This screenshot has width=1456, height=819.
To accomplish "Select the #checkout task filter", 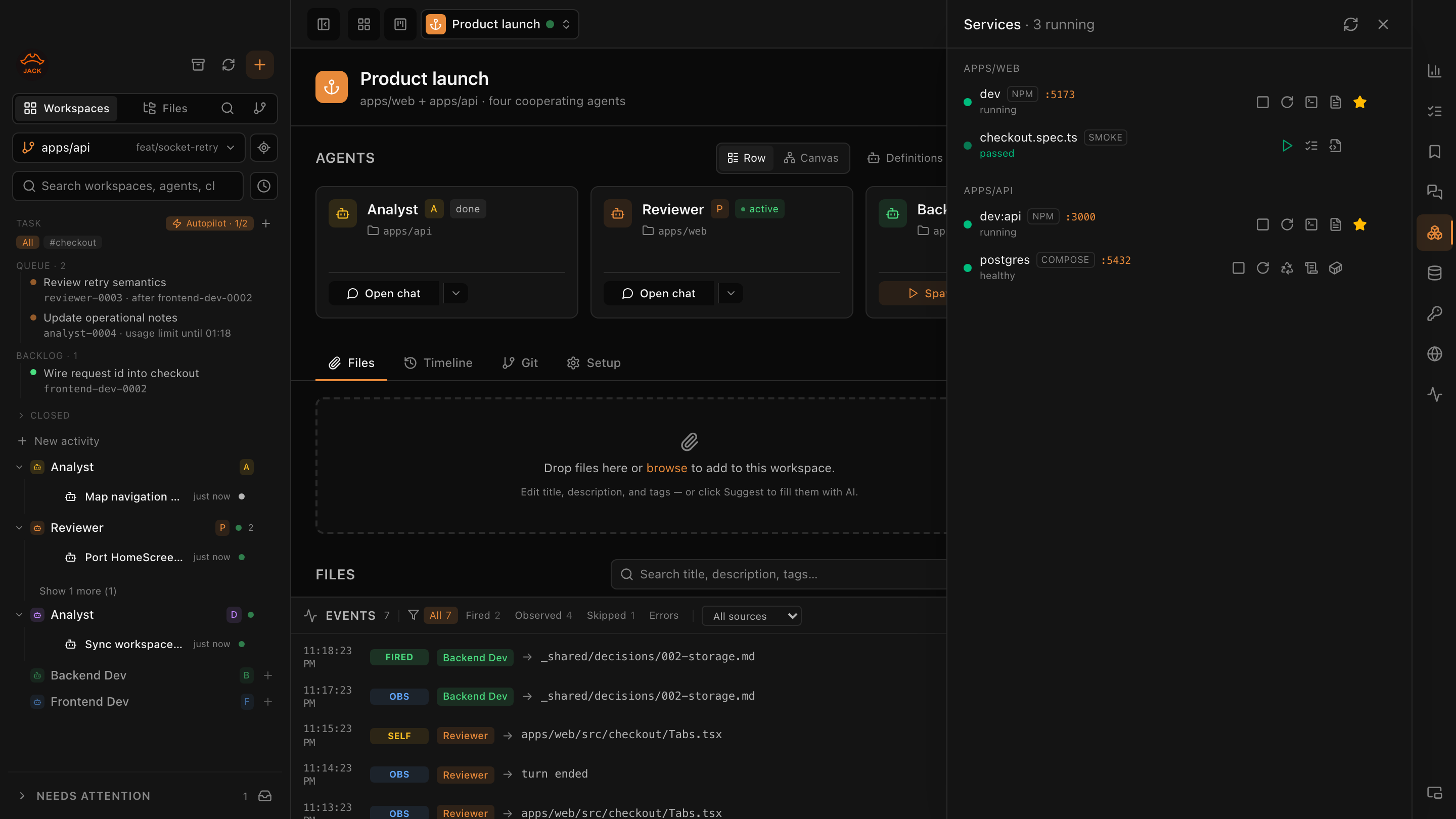I will (x=72, y=243).
